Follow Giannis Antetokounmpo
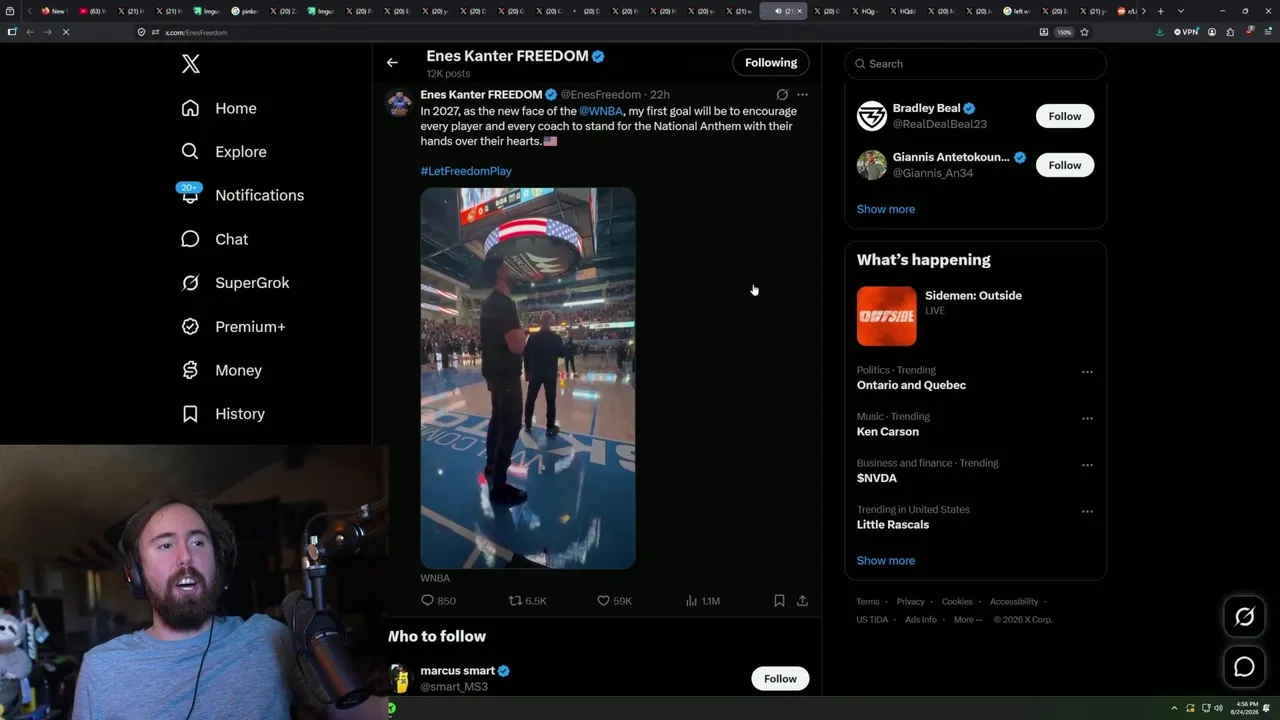The height and width of the screenshot is (720, 1280). [x=1065, y=165]
